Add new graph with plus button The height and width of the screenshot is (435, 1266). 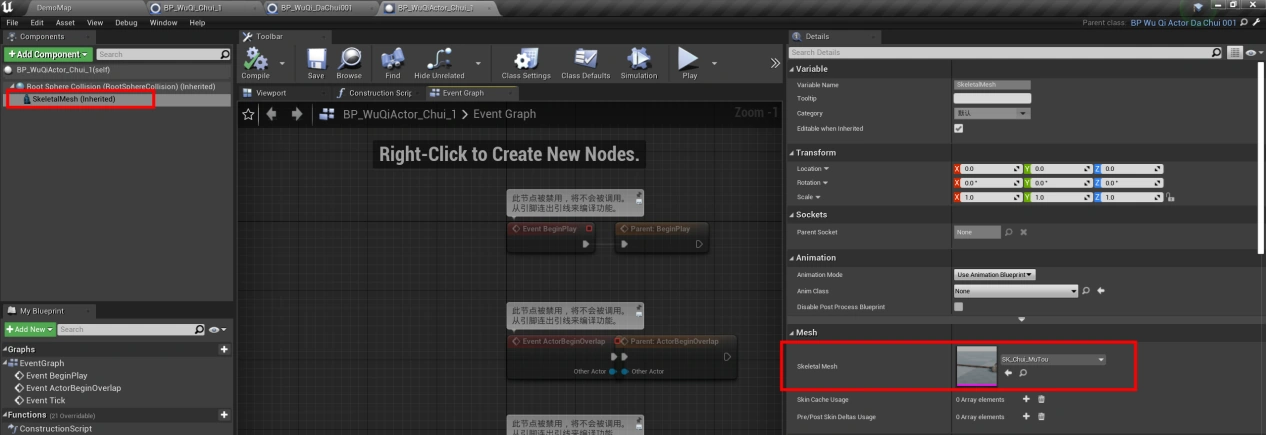click(x=223, y=348)
